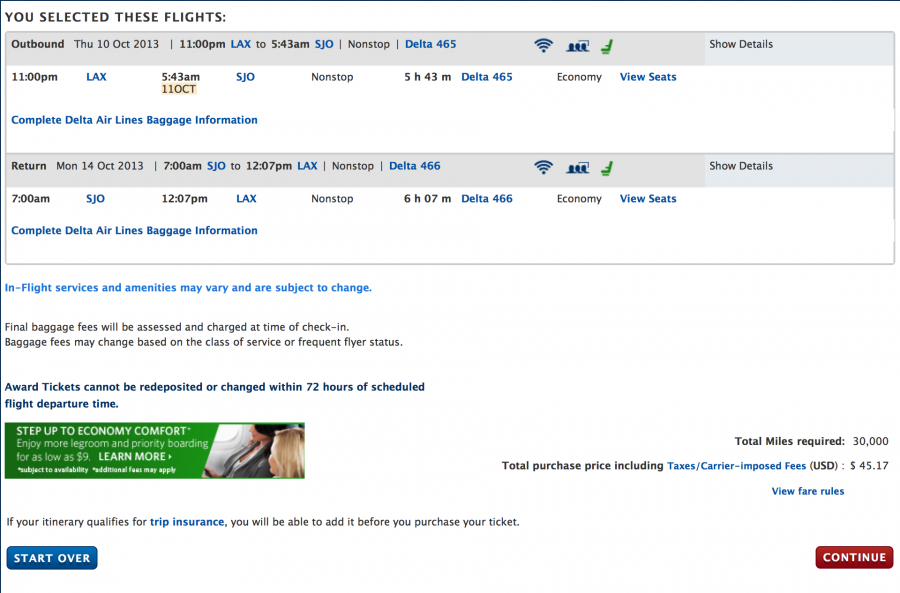
Task: Open Delta 466 link in return header
Action: click(414, 166)
